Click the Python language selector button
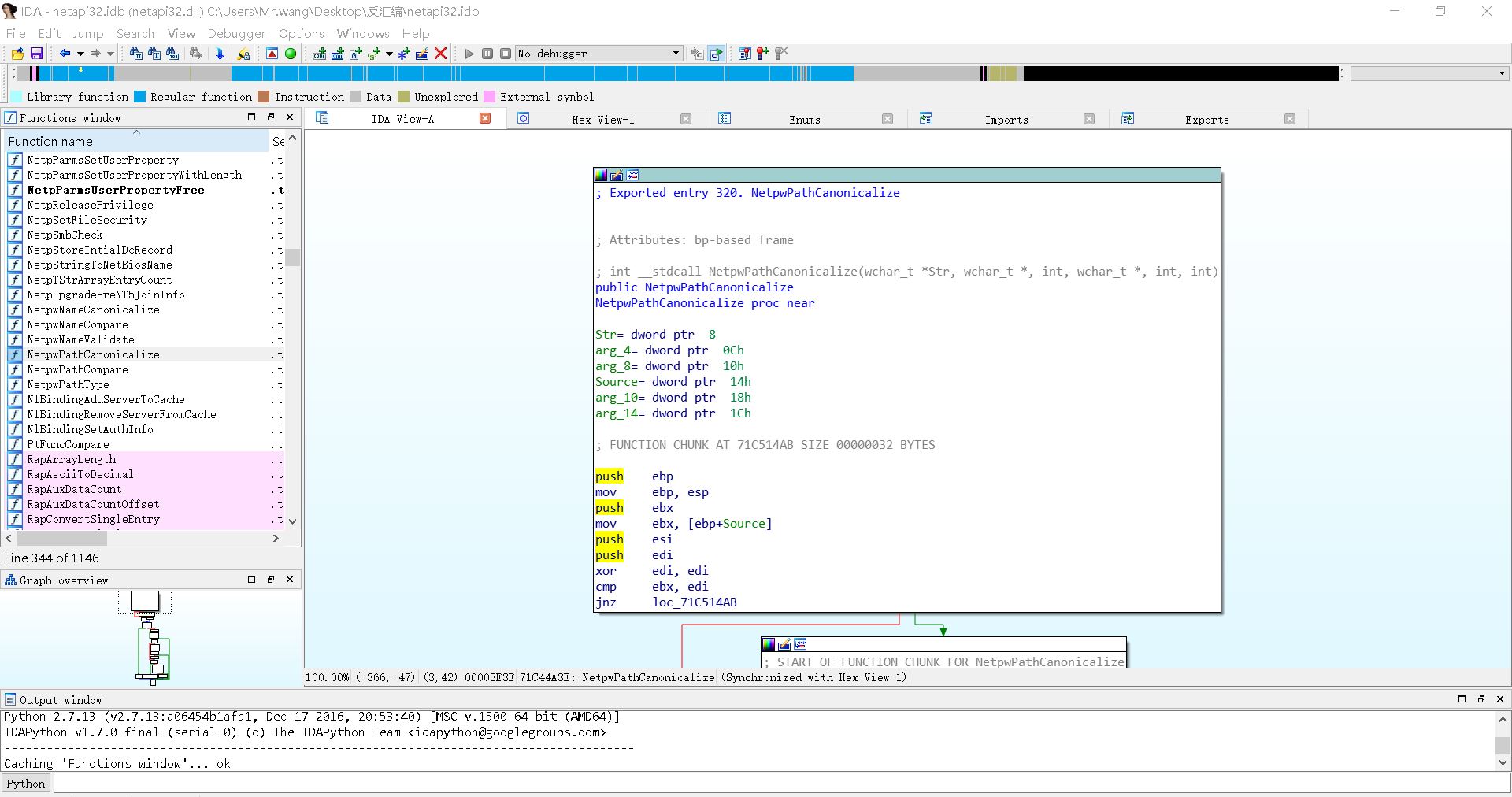Image resolution: width=1512 pixels, height=797 pixels. [x=26, y=784]
